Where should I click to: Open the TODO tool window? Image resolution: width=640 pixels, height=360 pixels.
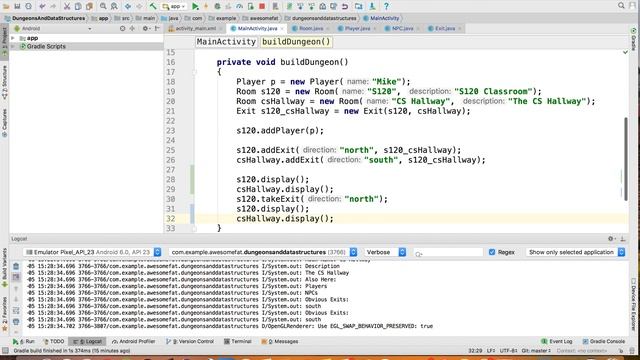tap(54, 342)
